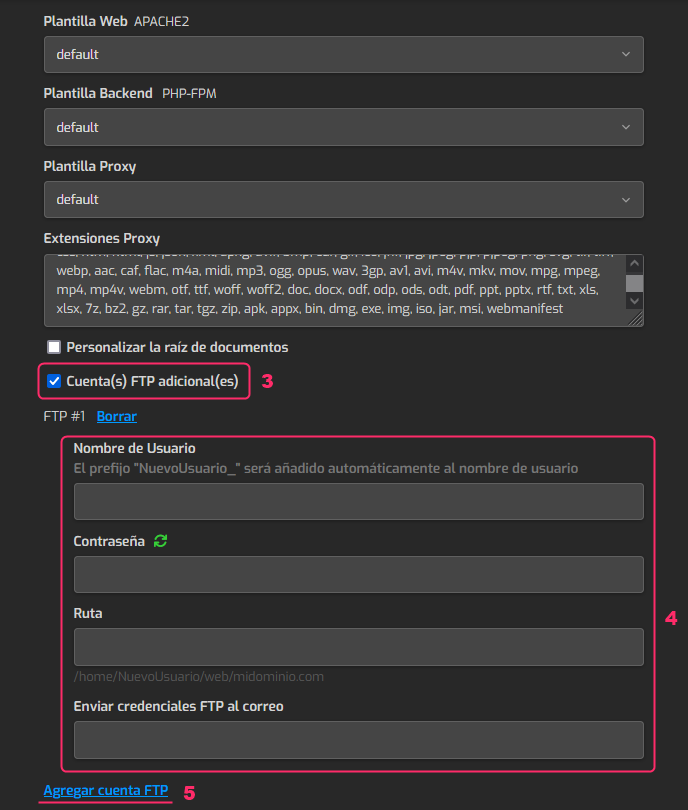The image size is (688, 810).
Task: Click scroll-up arrow in Extensiones Proxy box
Action: [634, 263]
